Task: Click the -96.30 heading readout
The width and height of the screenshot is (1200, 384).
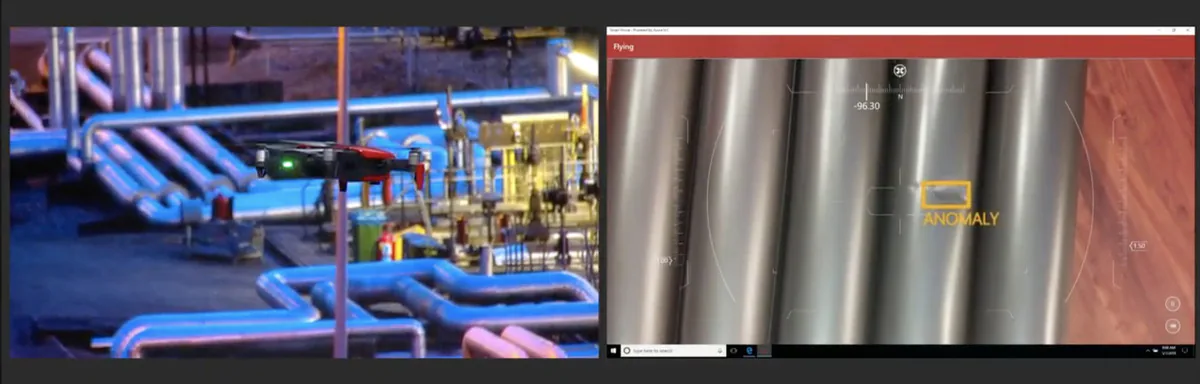Action: (866, 106)
